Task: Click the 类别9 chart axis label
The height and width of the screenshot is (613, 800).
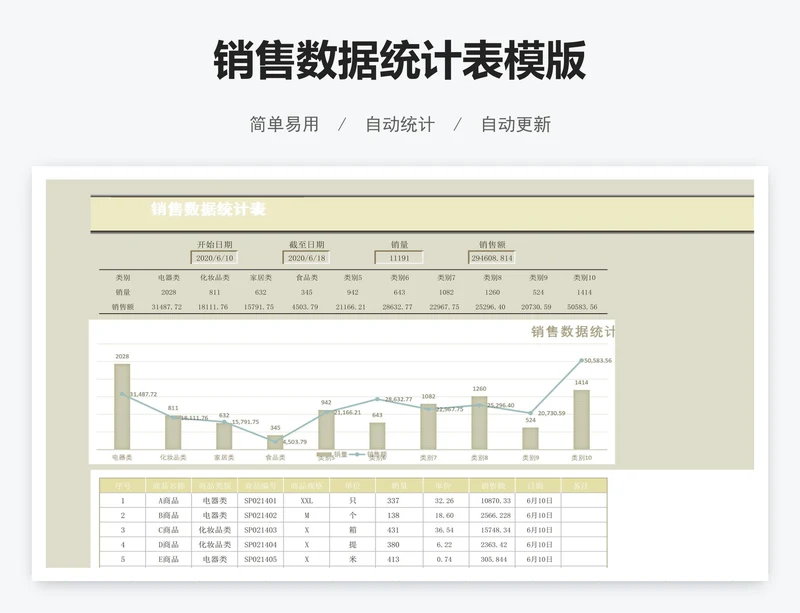Action: click(531, 458)
